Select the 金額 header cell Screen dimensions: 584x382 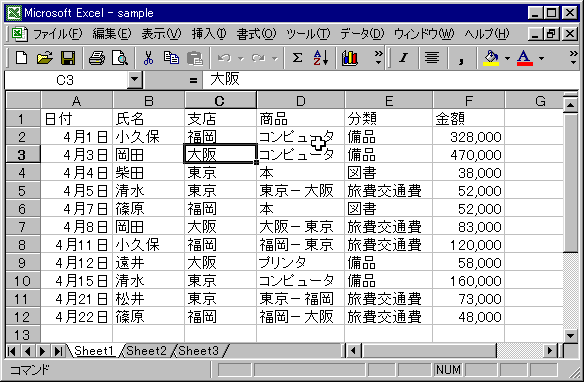coord(469,119)
